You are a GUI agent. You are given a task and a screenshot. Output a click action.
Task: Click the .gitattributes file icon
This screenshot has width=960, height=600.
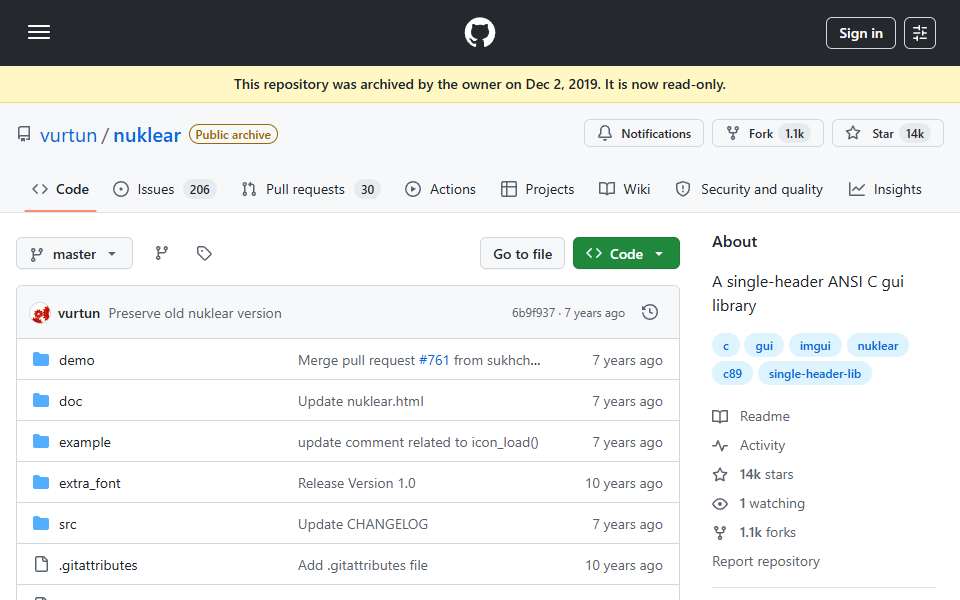click(x=41, y=564)
